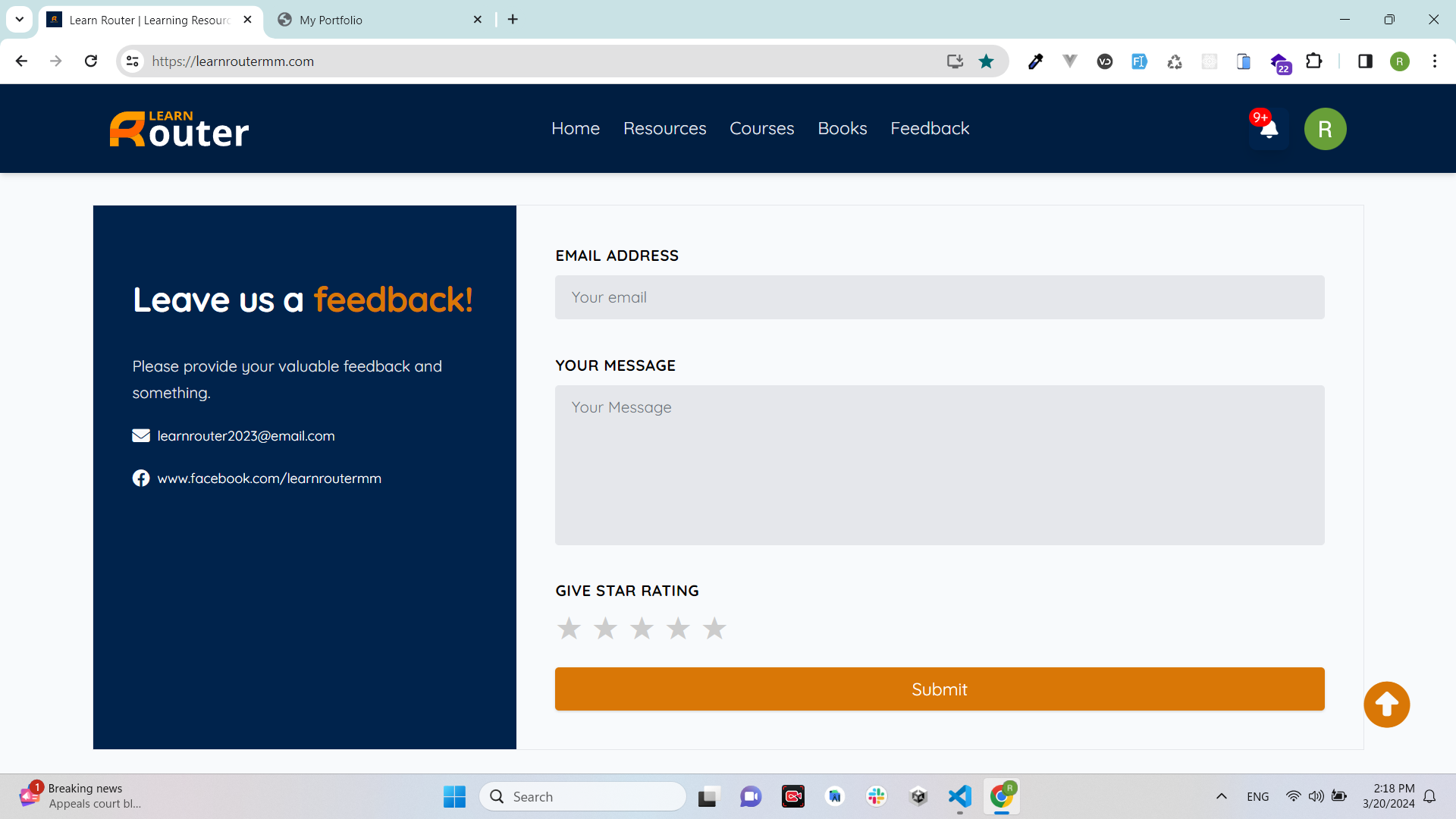The height and width of the screenshot is (819, 1456).
Task: Open Chrome three-dot menu
Action: 1435,61
